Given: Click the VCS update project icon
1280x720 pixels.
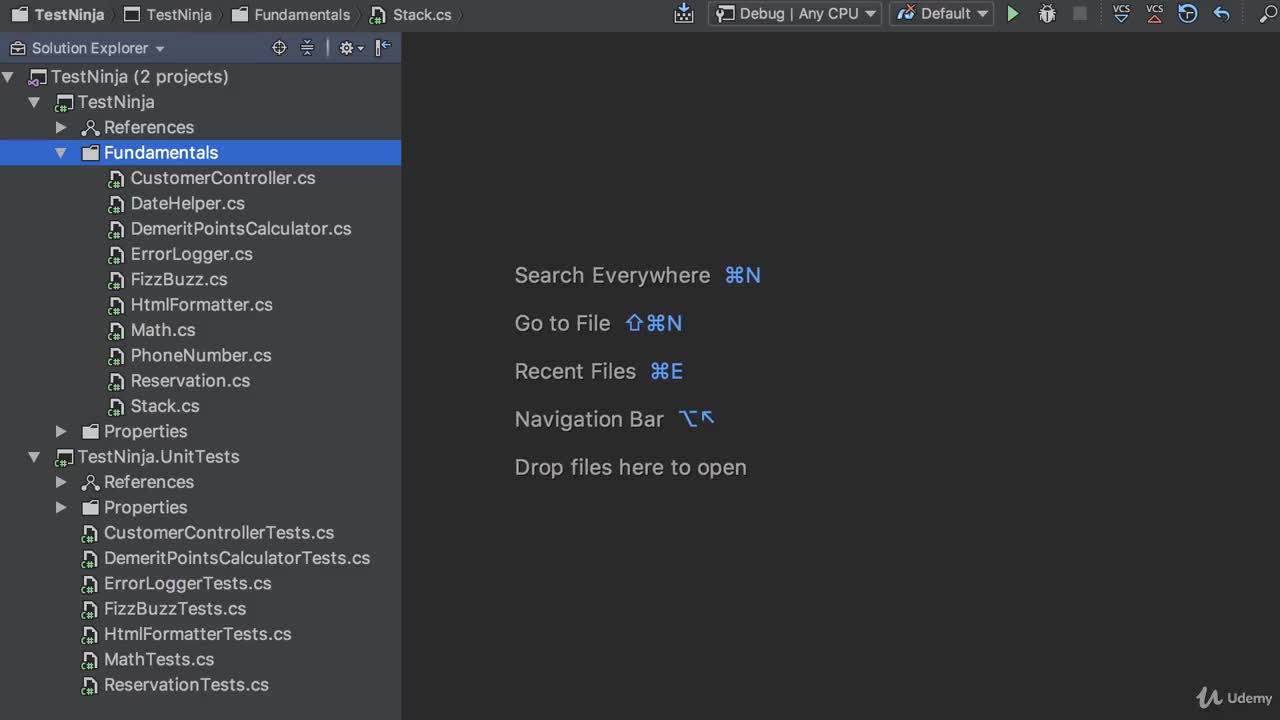Looking at the screenshot, I should [1122, 14].
